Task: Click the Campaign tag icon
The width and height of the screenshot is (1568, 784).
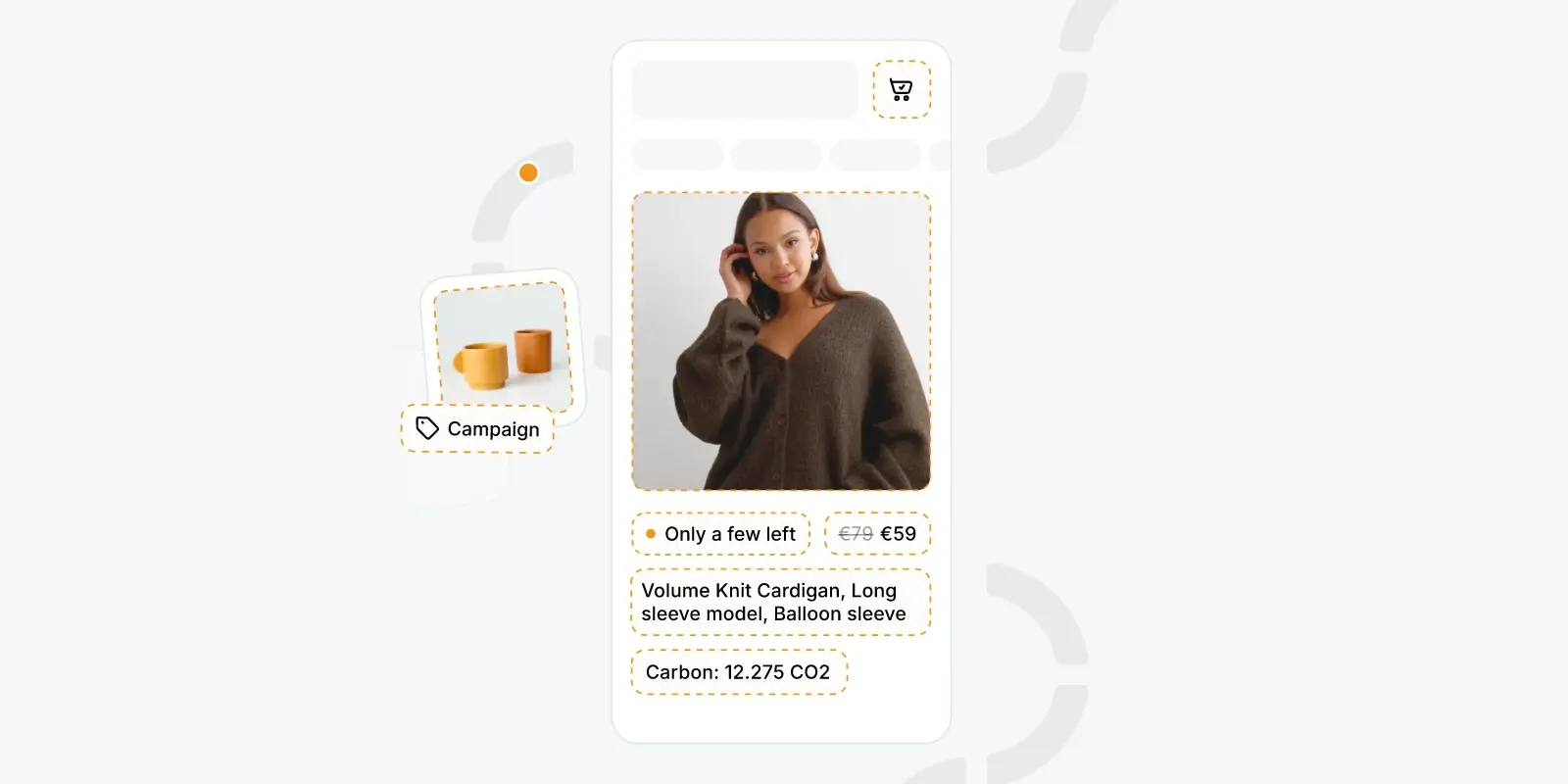Action: 427,428
